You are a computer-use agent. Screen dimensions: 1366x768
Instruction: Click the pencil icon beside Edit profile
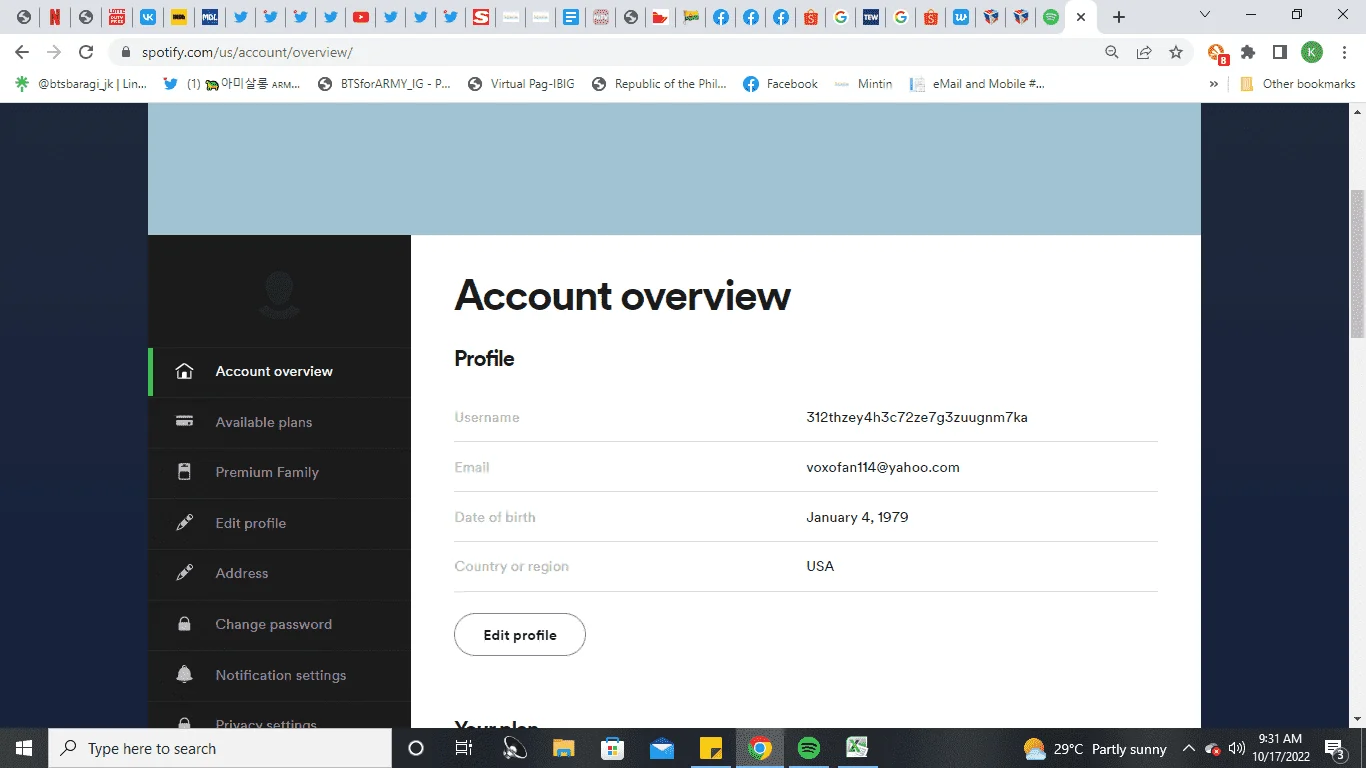pos(184,522)
